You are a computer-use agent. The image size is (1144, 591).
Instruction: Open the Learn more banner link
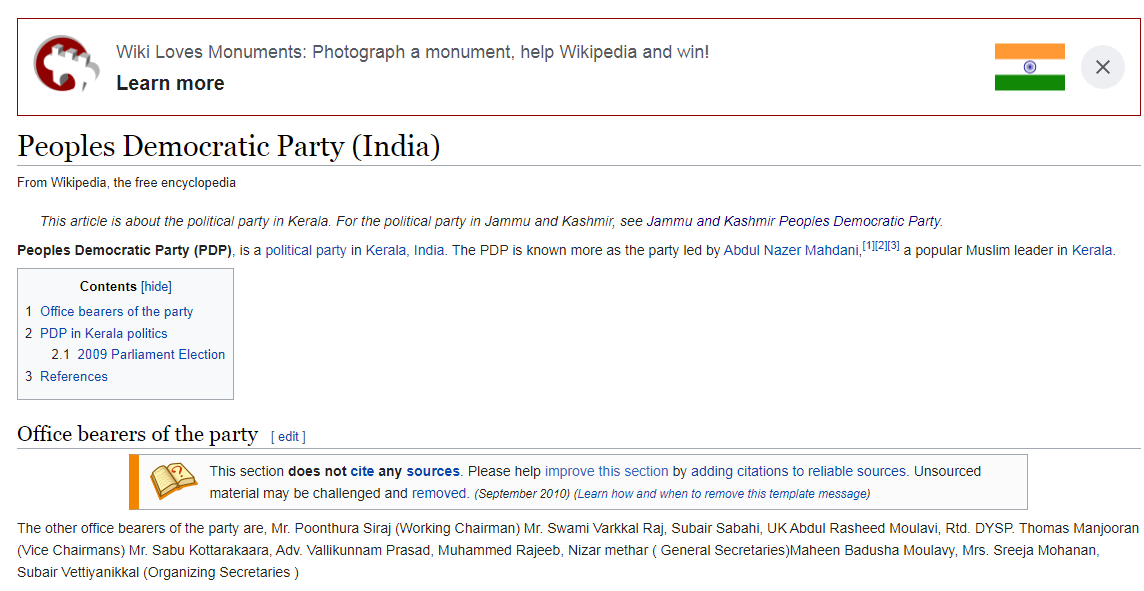pyautogui.click(x=170, y=83)
